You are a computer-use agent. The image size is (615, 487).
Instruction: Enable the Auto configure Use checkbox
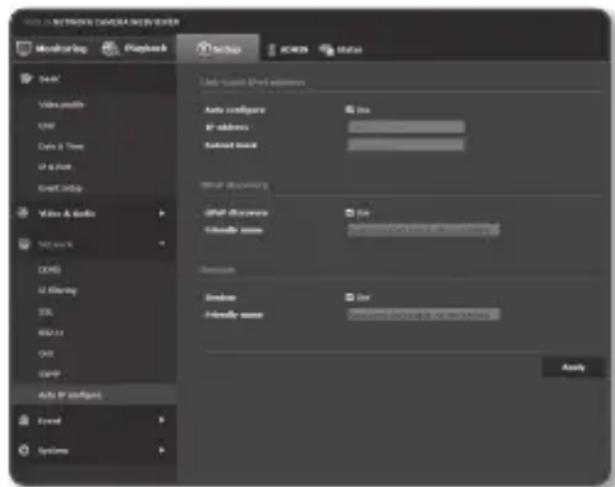click(349, 109)
